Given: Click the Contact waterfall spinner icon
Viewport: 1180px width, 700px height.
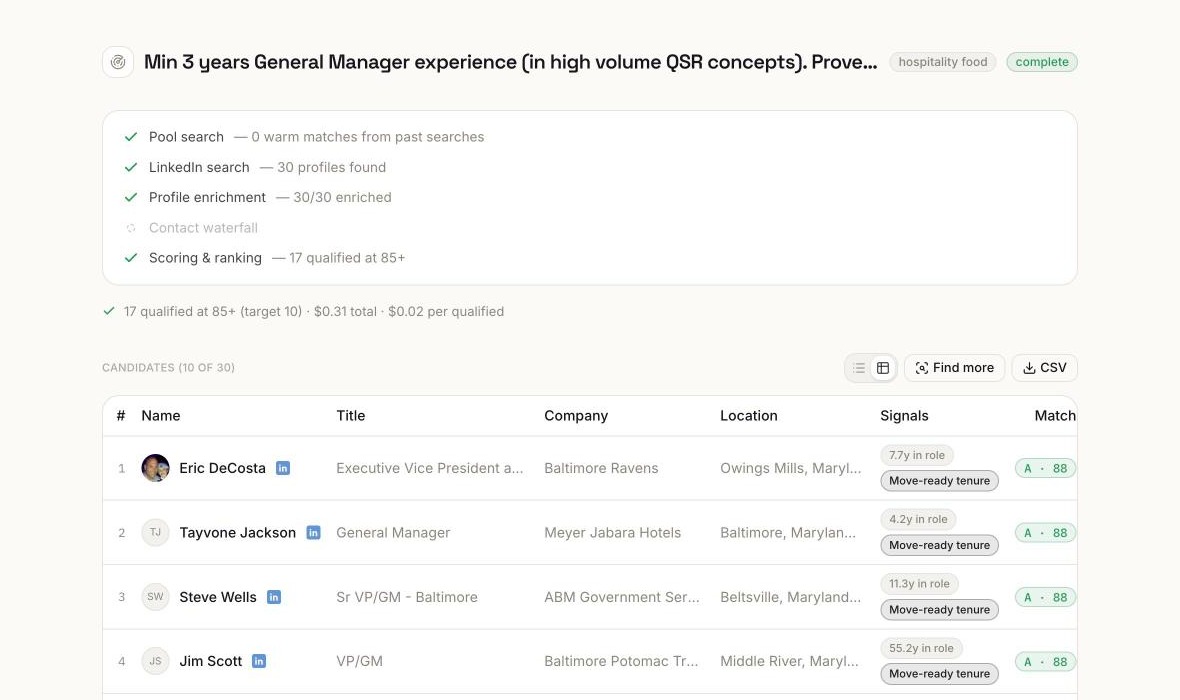Looking at the screenshot, I should click(131, 228).
